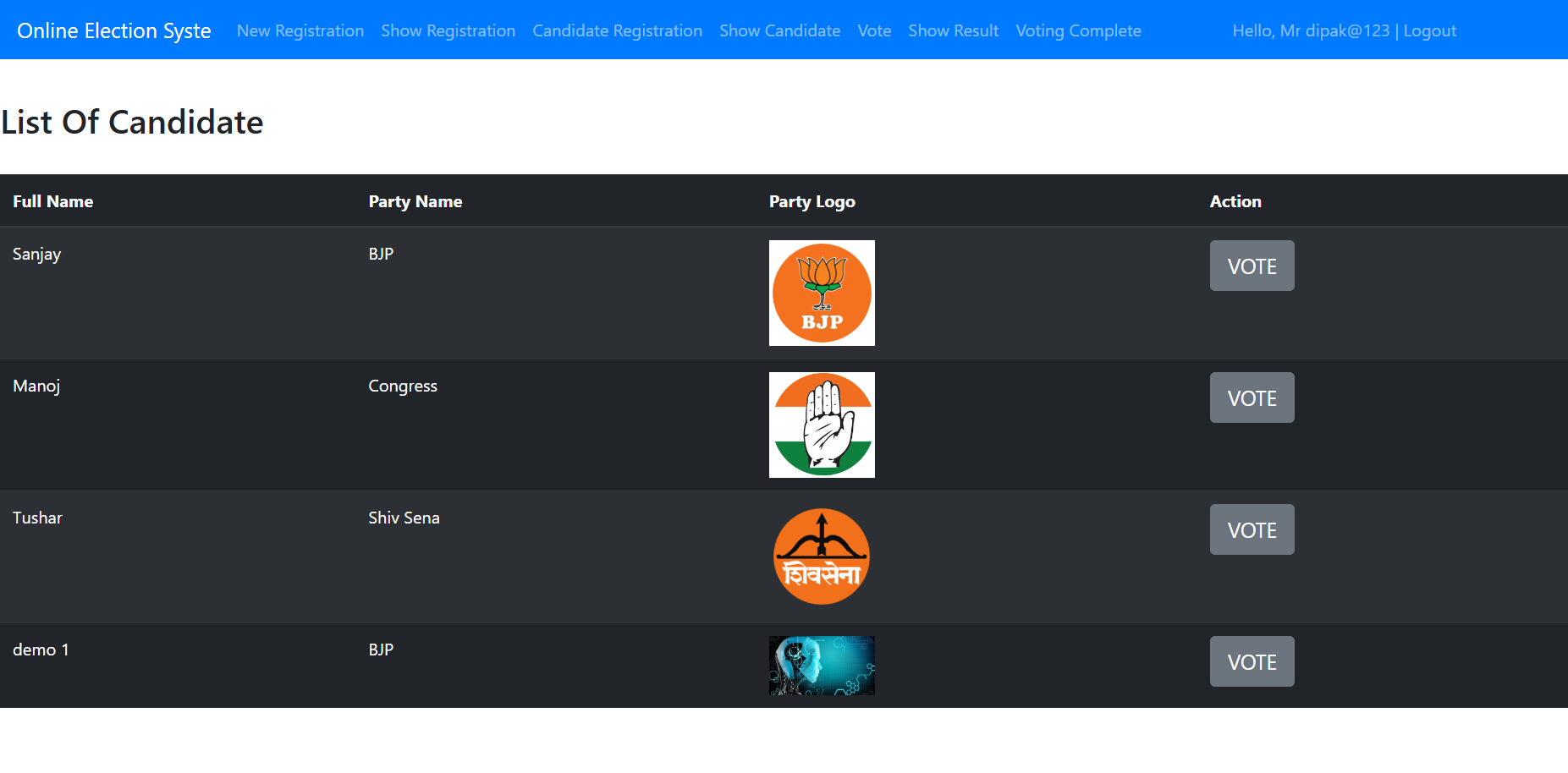The image size is (1568, 773).
Task: Log out via the Hello Mr dipak@123 link
Action: (x=1344, y=30)
